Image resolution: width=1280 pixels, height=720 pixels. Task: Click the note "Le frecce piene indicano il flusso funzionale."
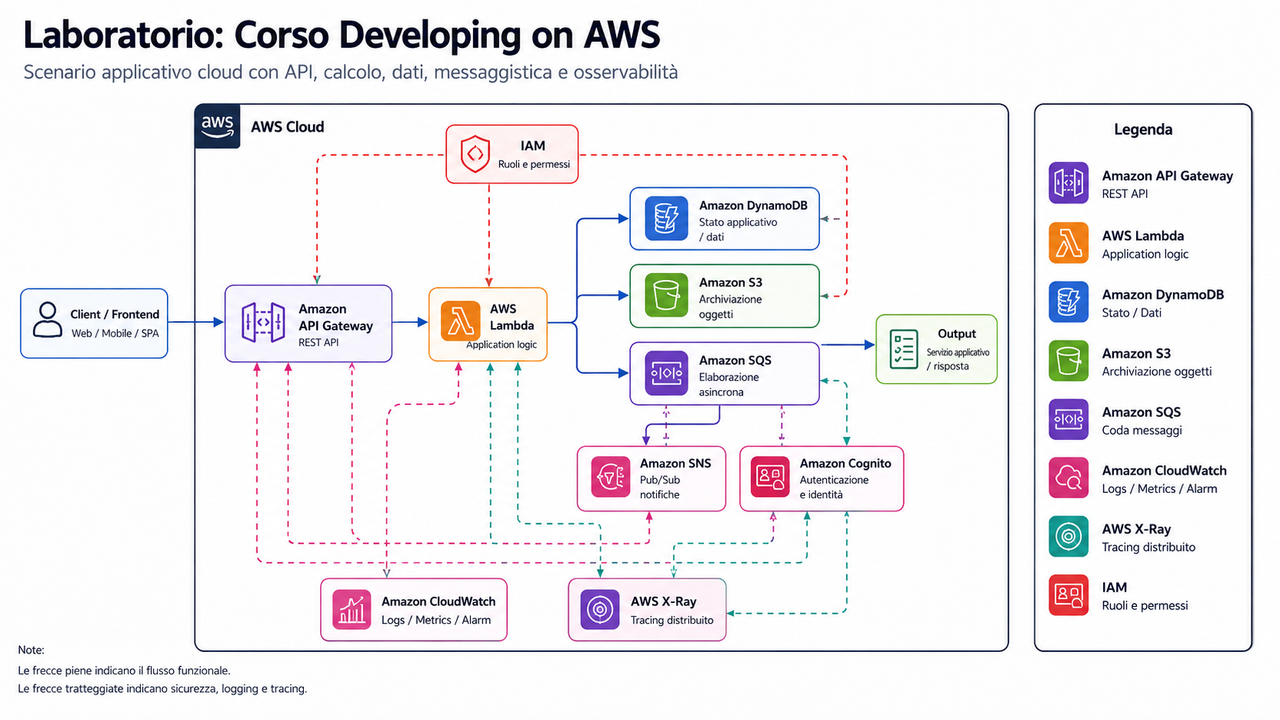[125, 670]
